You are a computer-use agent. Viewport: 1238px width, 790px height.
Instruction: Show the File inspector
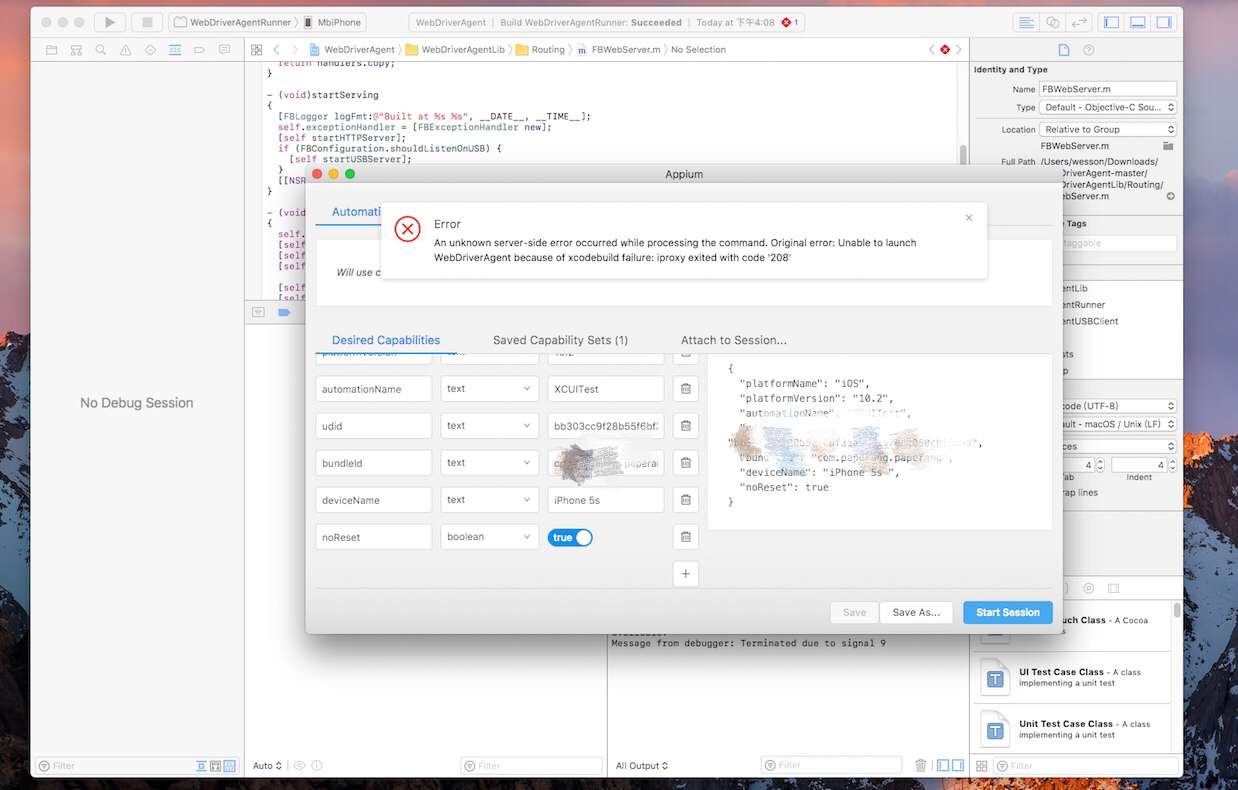coord(1064,49)
